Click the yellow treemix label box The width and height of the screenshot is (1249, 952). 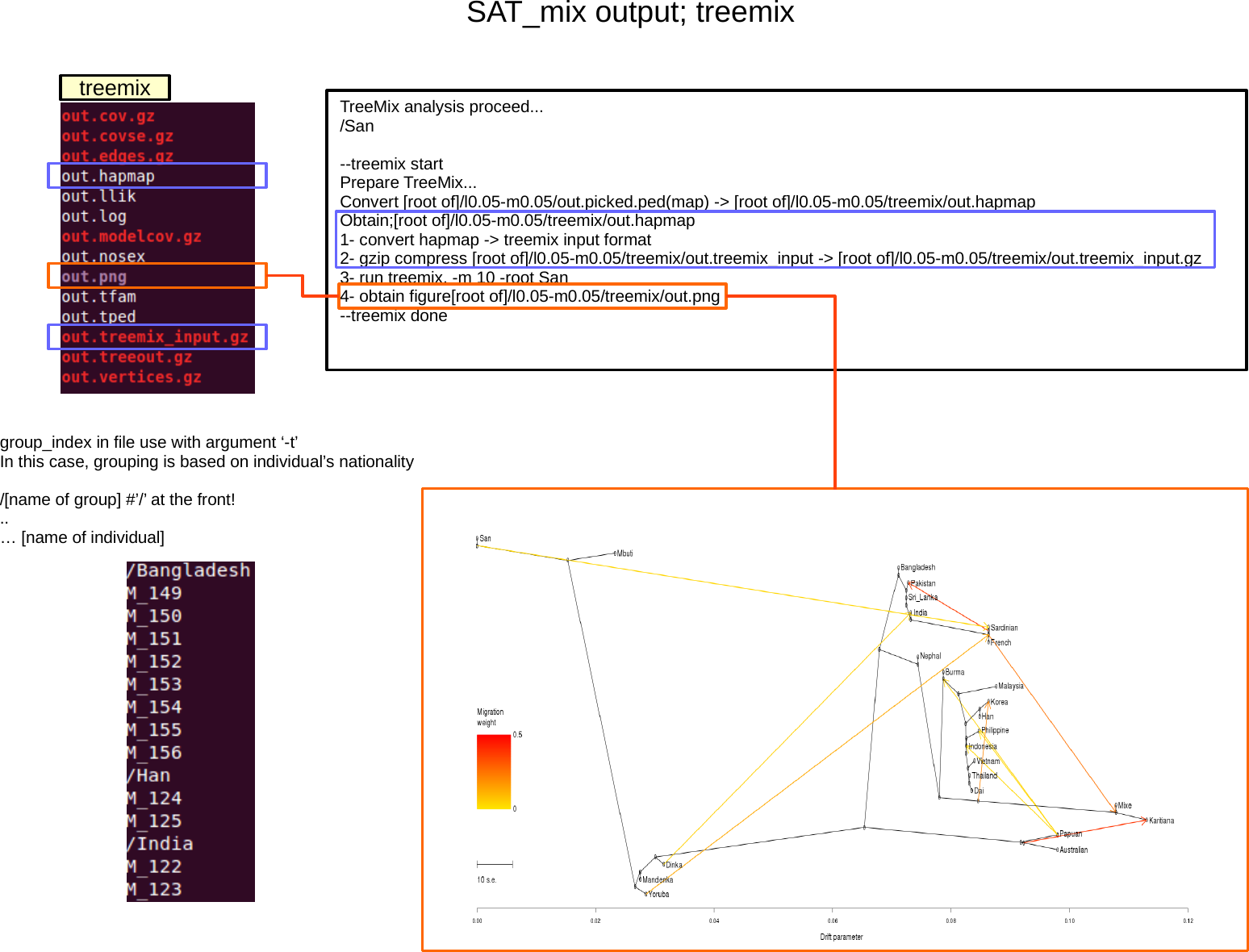coord(115,87)
